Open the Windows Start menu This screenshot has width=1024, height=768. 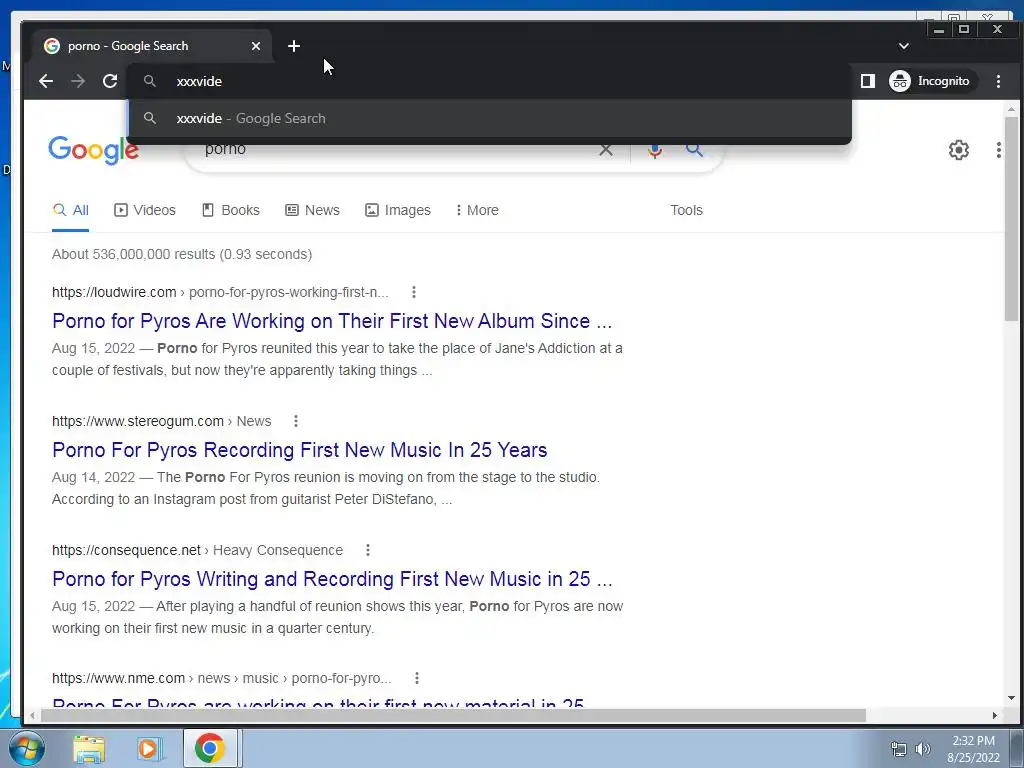pyautogui.click(x=25, y=748)
